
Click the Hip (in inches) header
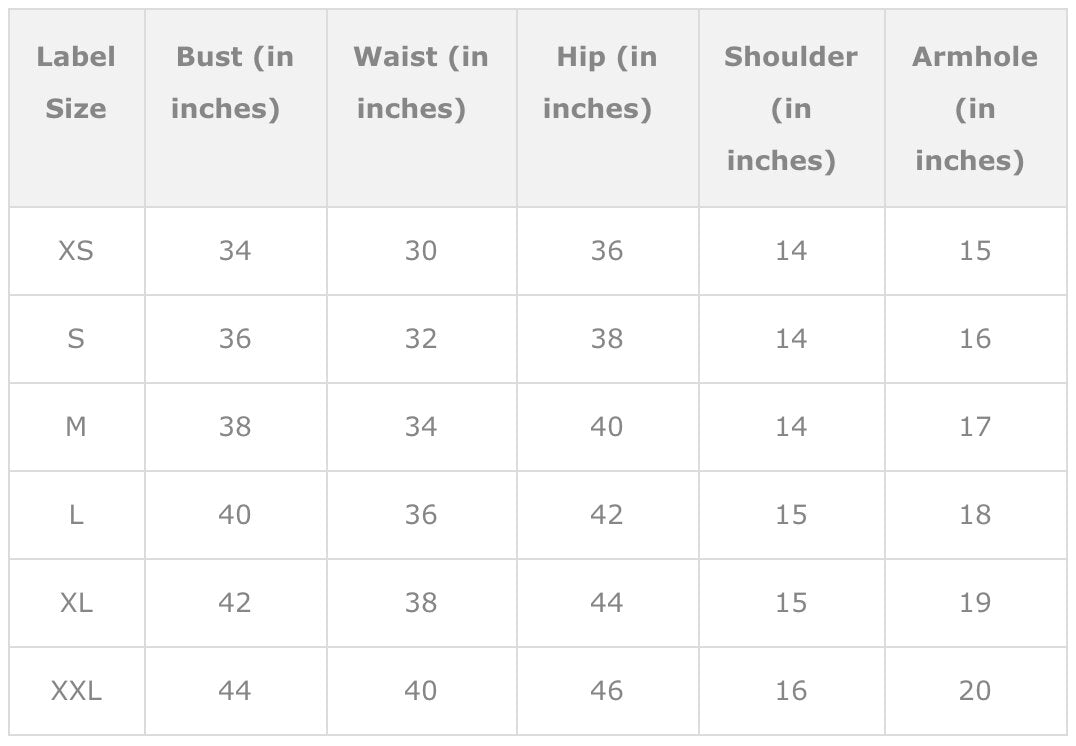tap(607, 83)
